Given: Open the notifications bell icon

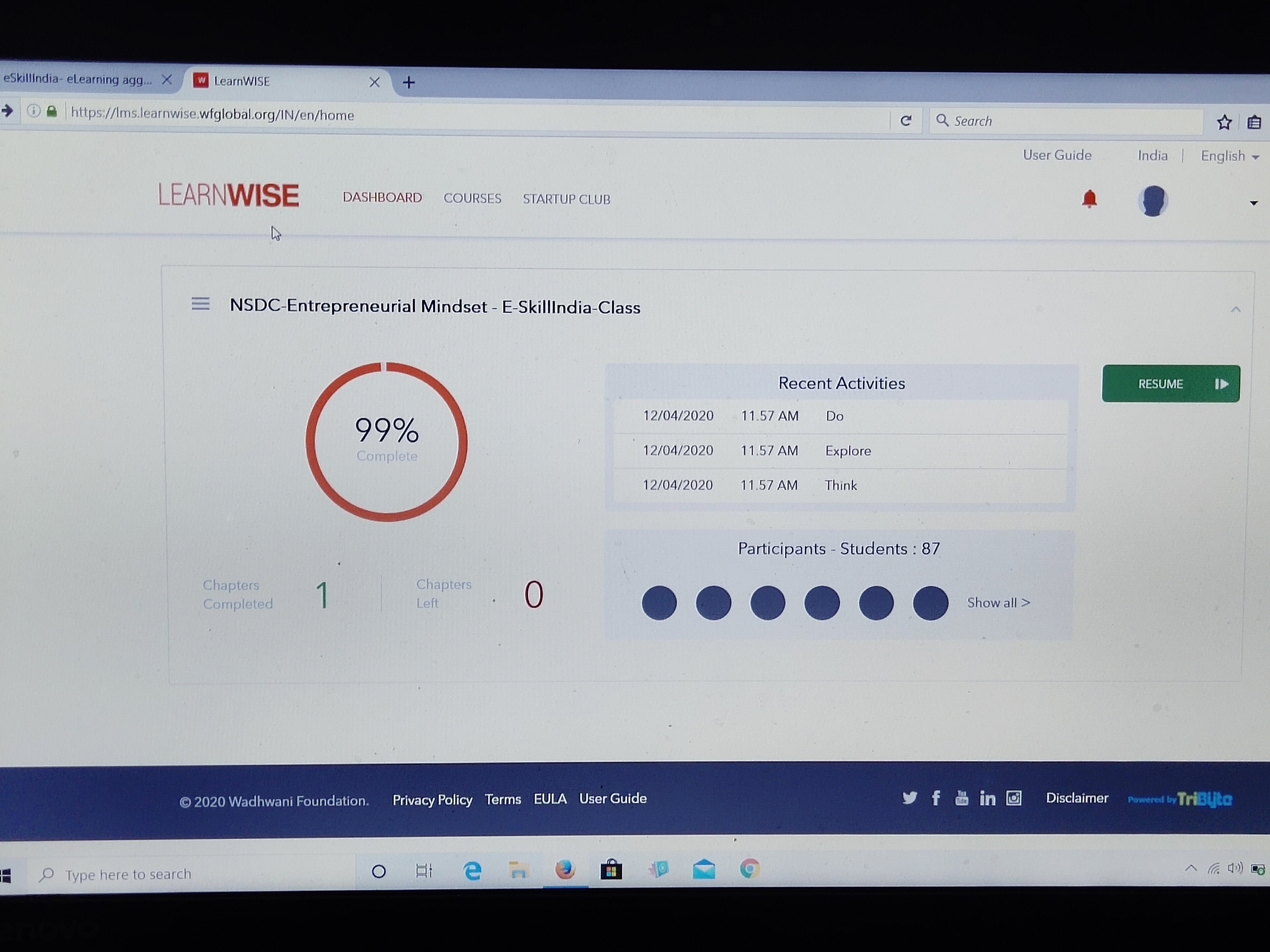Looking at the screenshot, I should click(1089, 199).
